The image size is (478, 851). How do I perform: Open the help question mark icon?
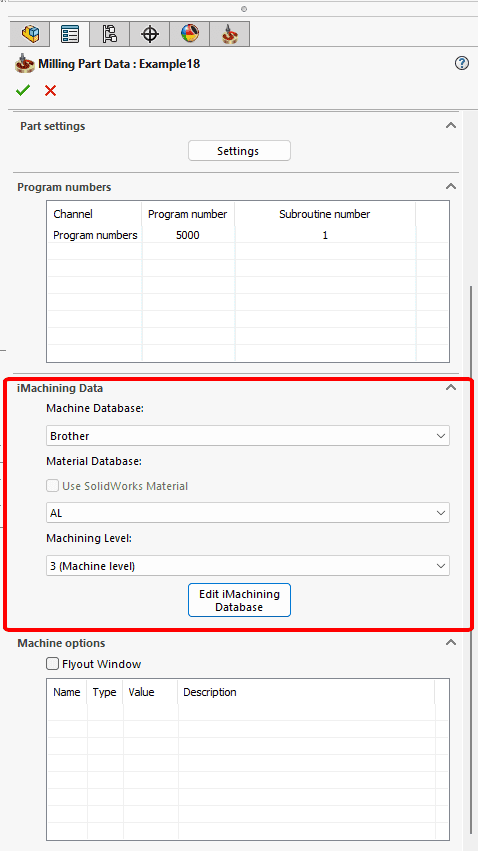461,63
